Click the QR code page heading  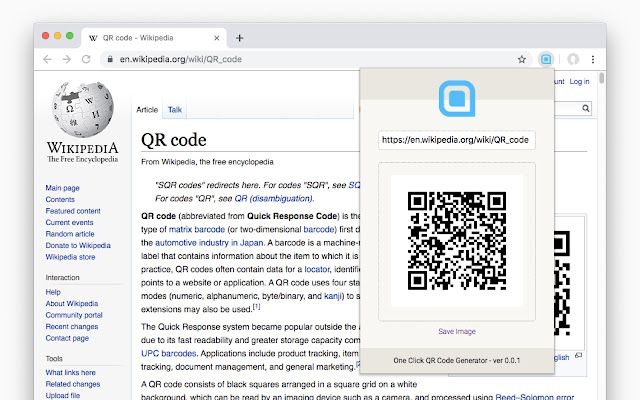click(173, 140)
